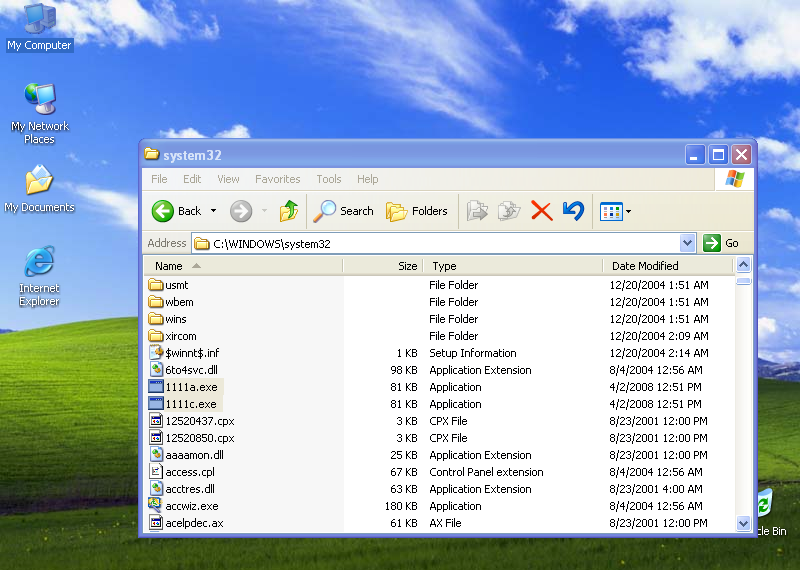Viewport: 800px width, 570px height.
Task: Click the '98 KB' size cell
Action: 404,370
